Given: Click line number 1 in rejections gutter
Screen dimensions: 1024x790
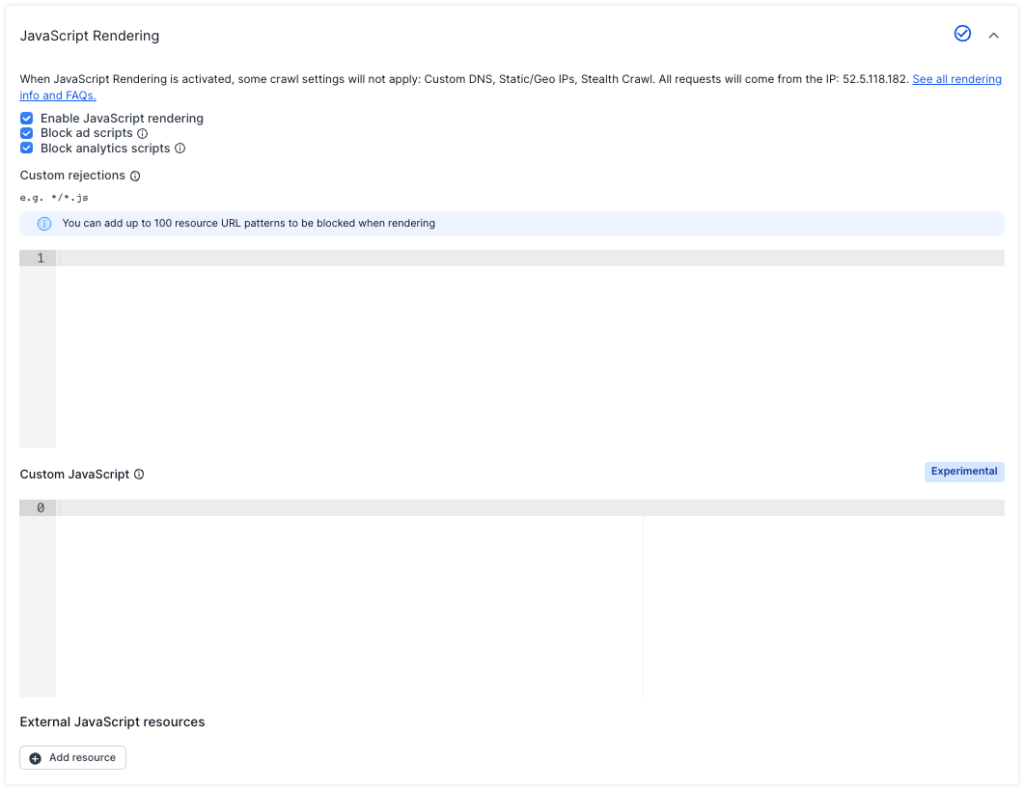Looking at the screenshot, I should 40,258.
